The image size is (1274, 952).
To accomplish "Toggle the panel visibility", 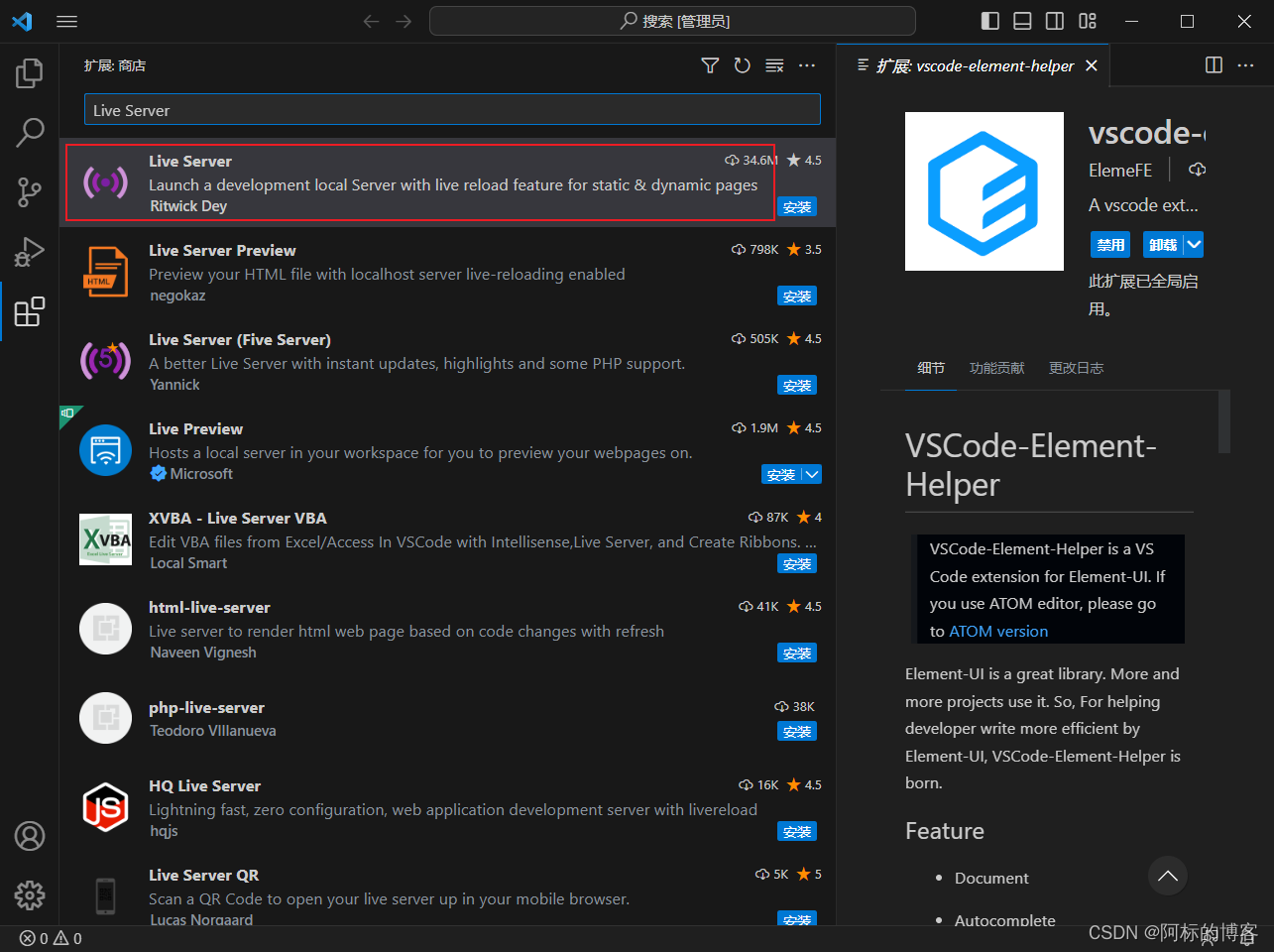I will [1021, 20].
